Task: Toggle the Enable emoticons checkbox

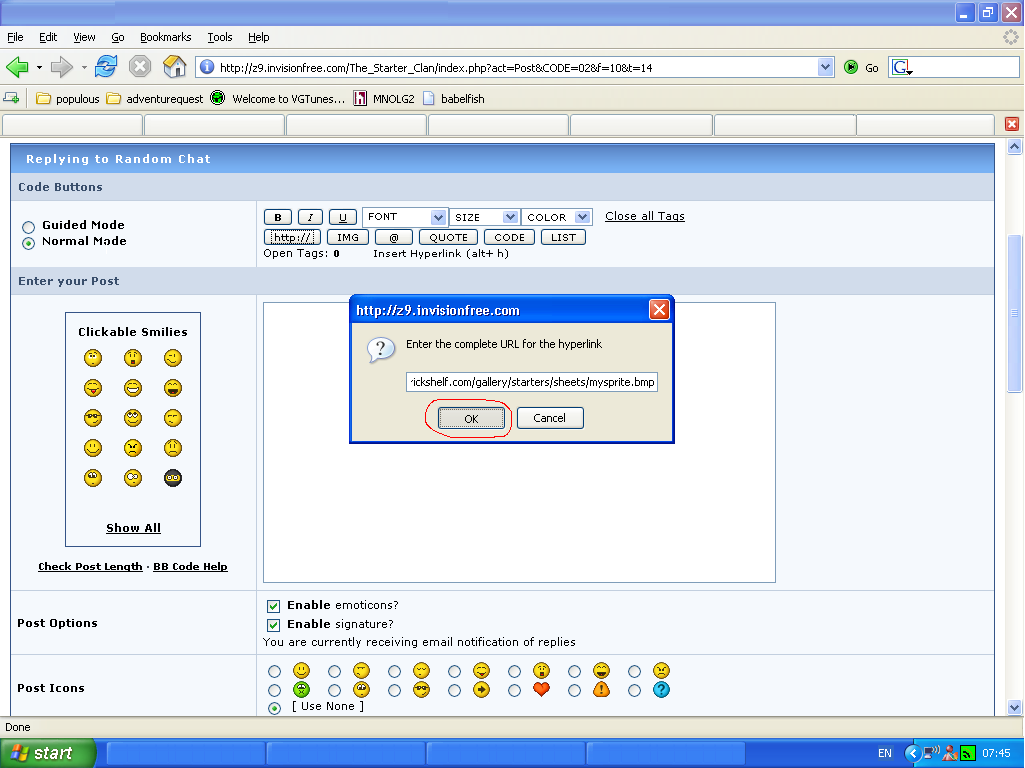Action: tap(273, 606)
